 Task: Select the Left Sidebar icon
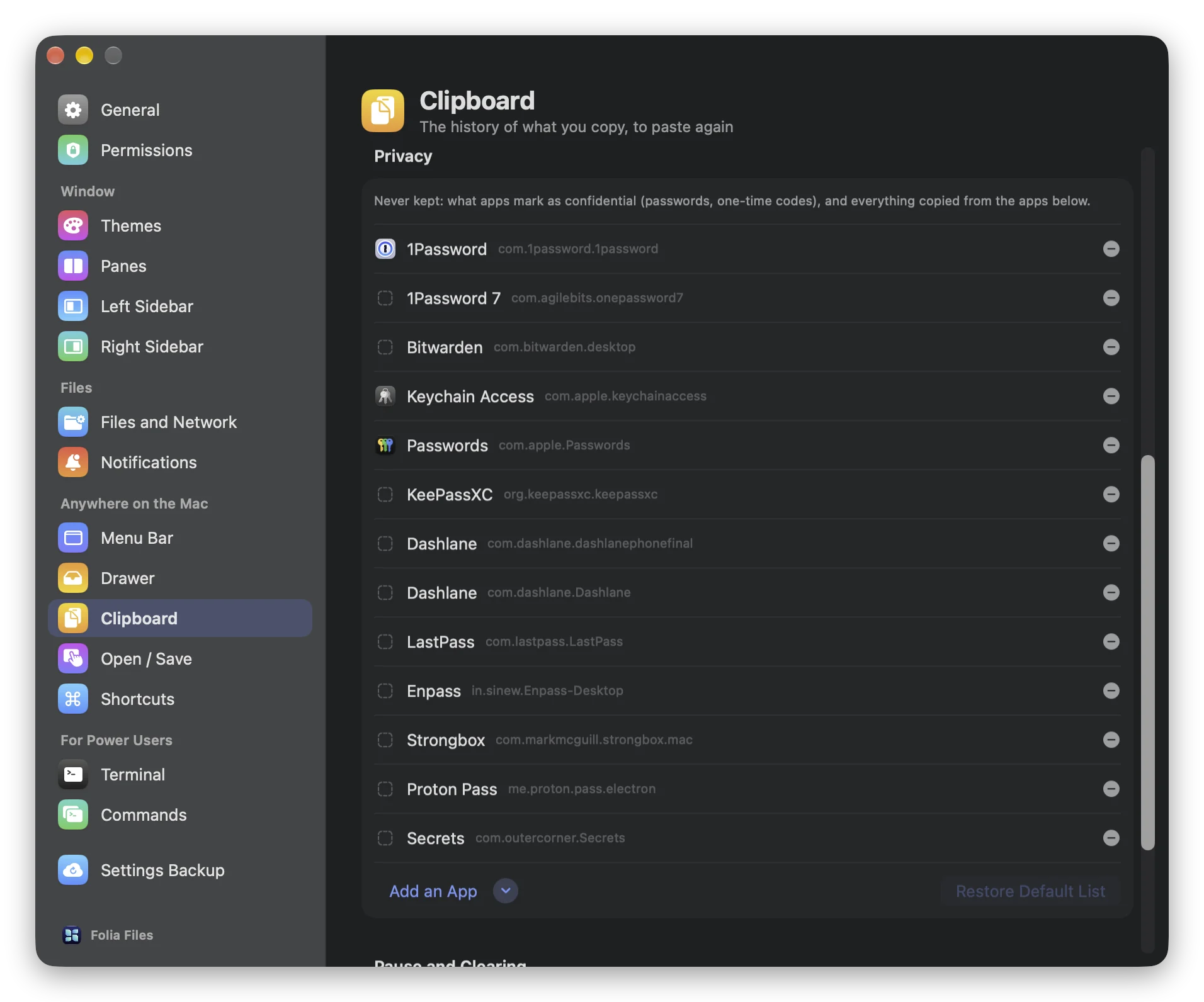[x=73, y=307]
